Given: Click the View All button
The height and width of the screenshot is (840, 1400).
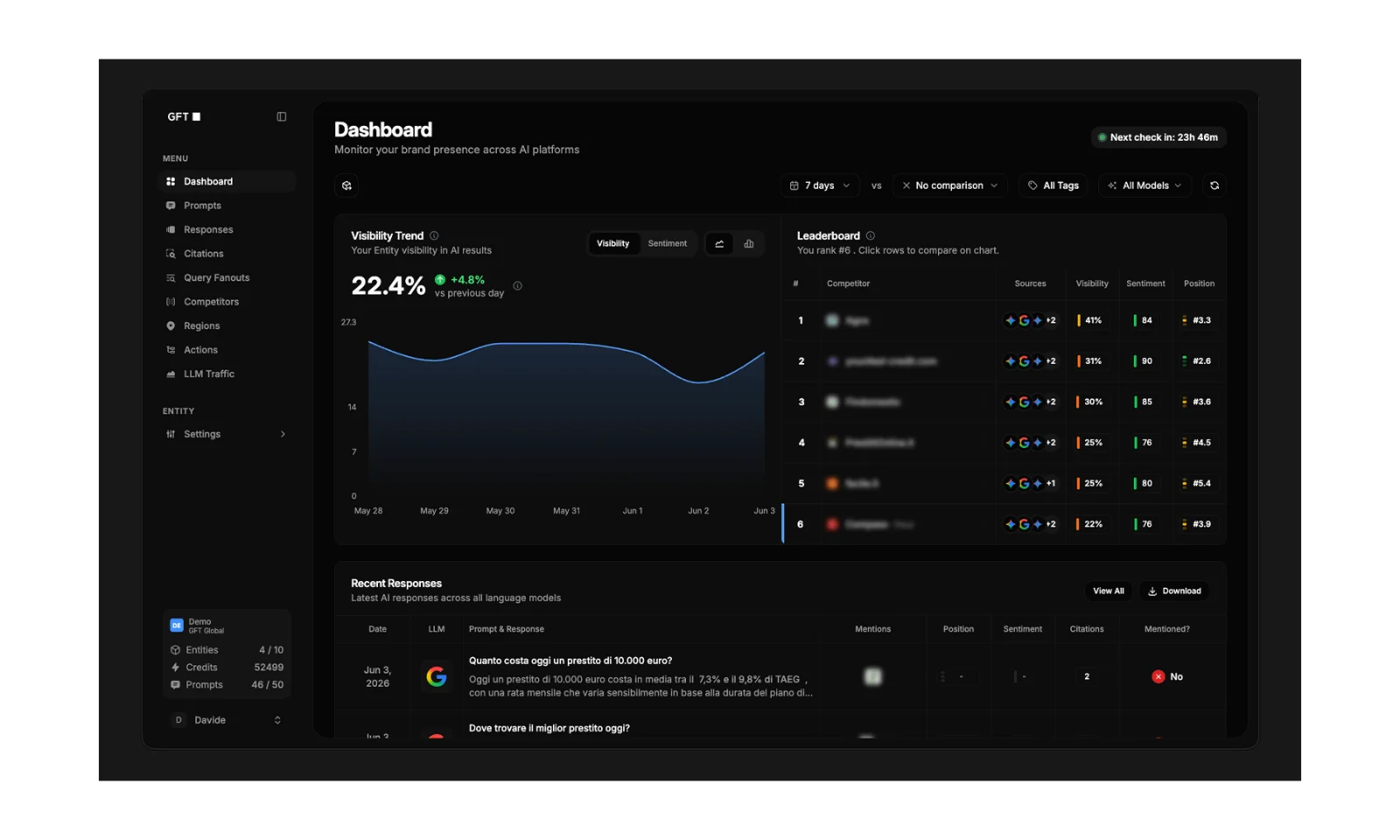Looking at the screenshot, I should click(x=1108, y=591).
